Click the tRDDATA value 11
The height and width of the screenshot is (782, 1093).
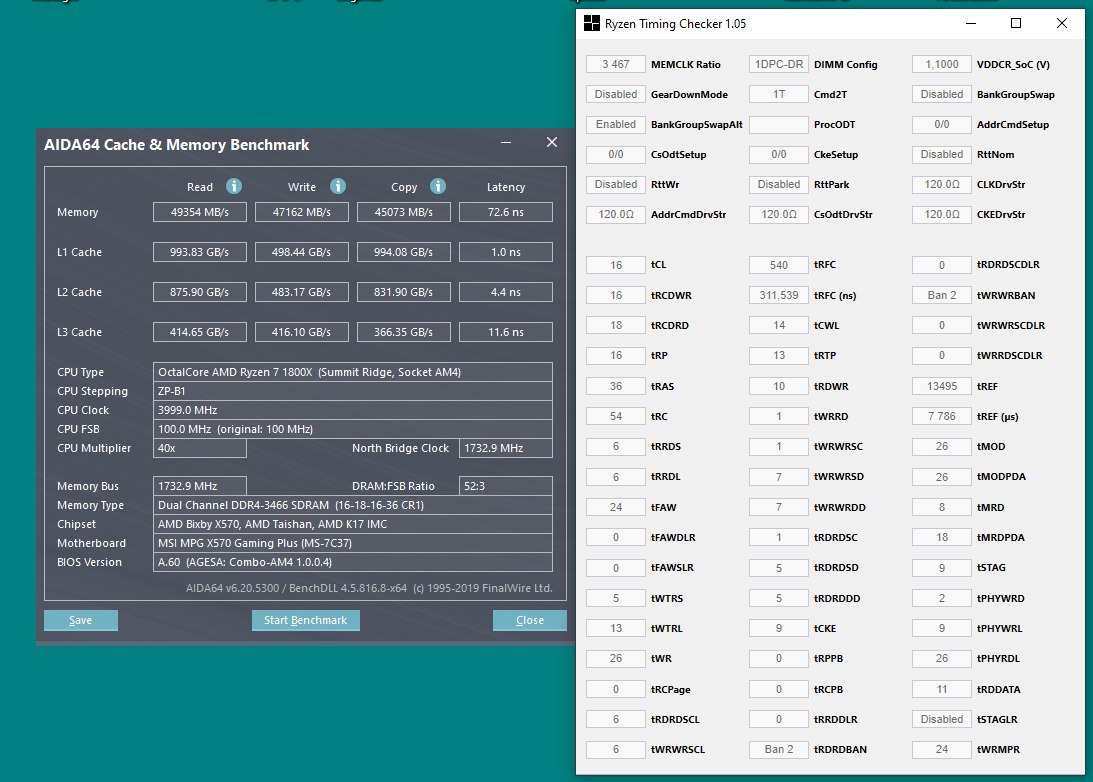942,689
